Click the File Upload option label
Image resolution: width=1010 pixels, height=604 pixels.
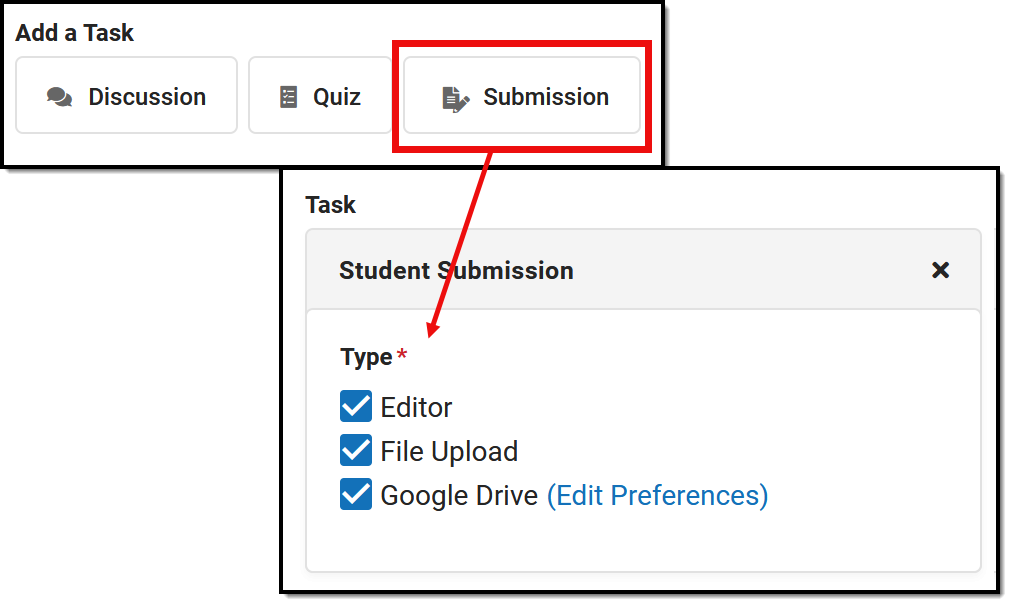pyautogui.click(x=449, y=451)
